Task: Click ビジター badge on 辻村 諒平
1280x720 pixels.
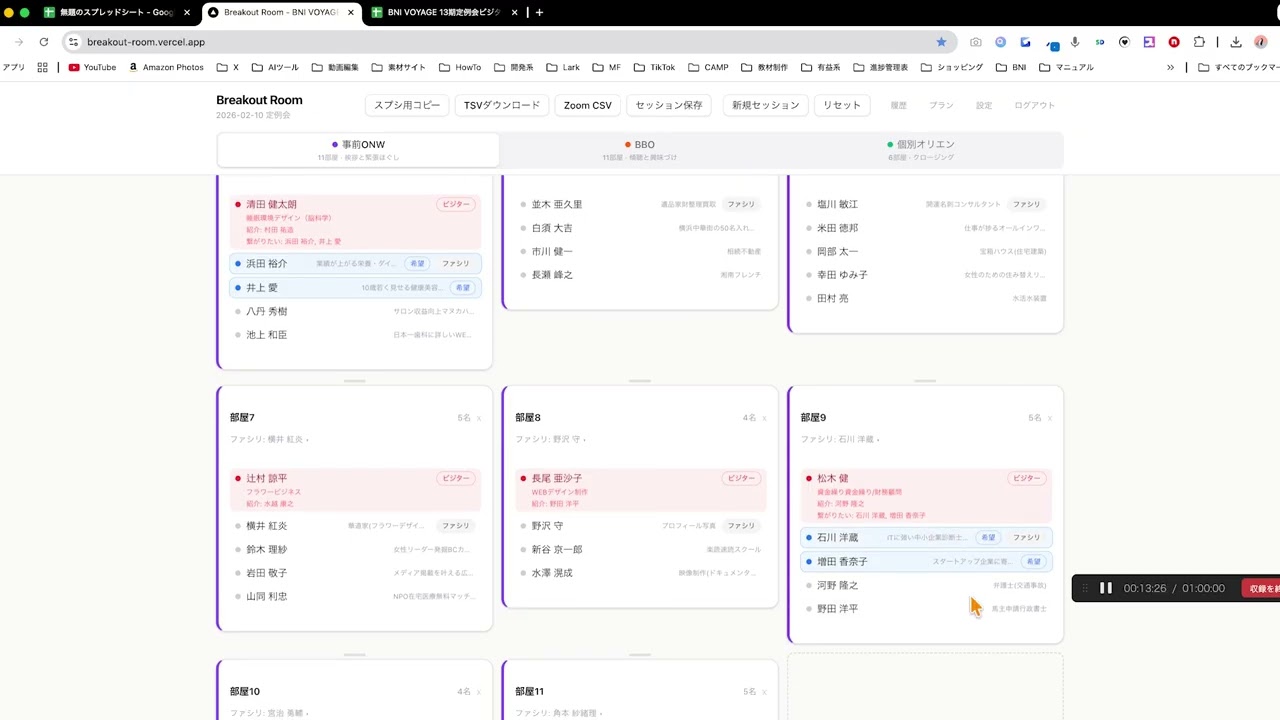Action: (x=456, y=479)
